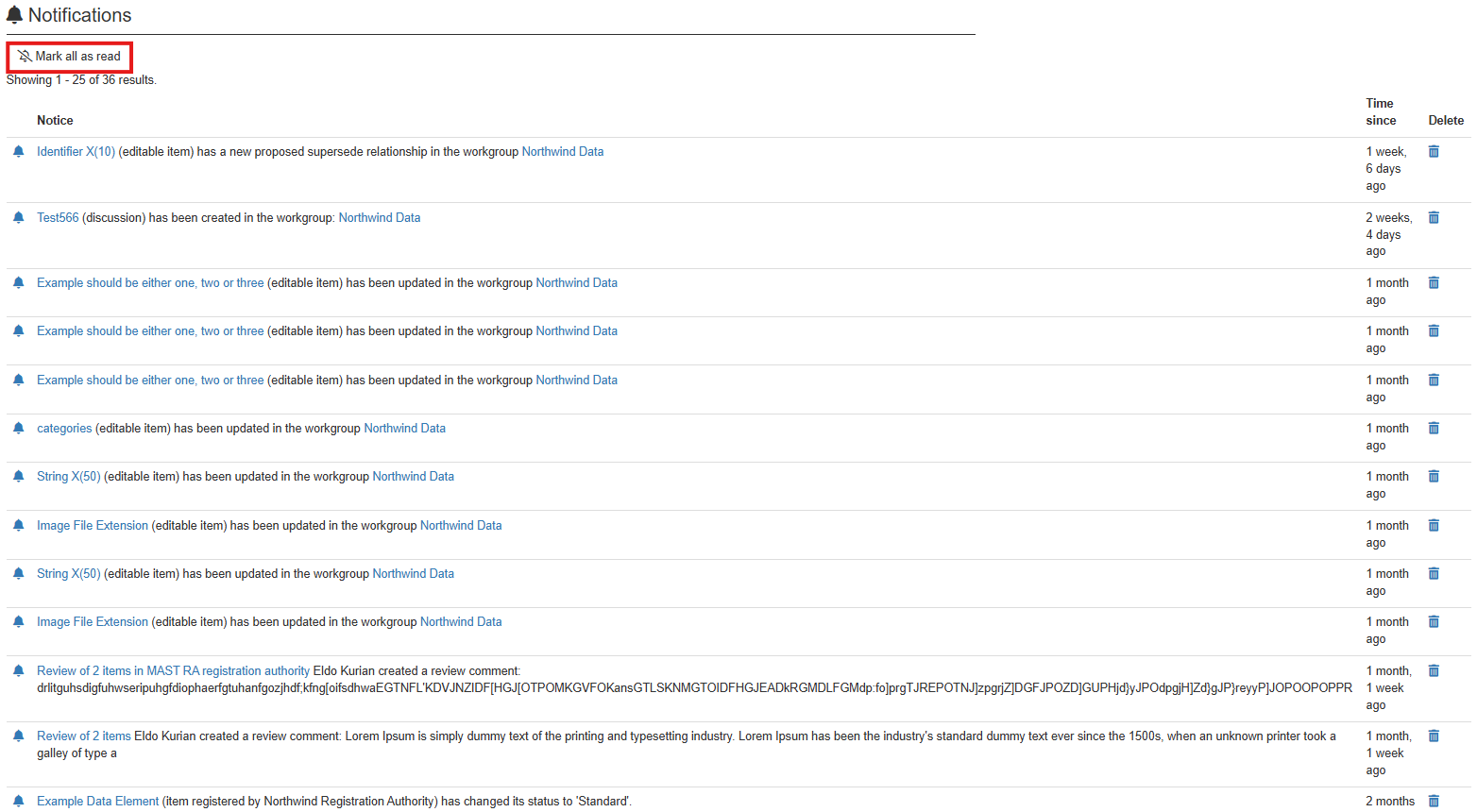
Task: Delete the Identifier X(10) notification
Action: point(1434,152)
